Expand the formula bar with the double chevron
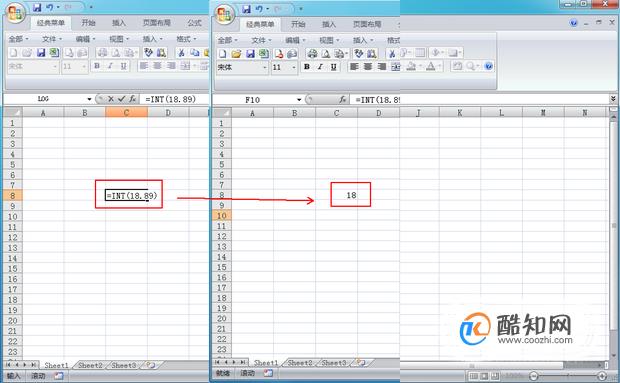The image size is (620, 383). (x=613, y=98)
